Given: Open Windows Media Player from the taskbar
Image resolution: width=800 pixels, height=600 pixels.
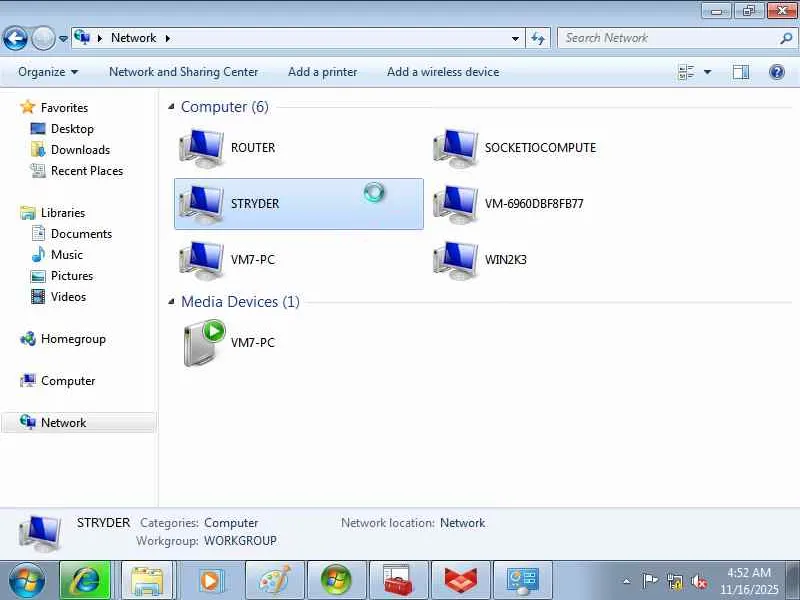Looking at the screenshot, I should point(210,581).
